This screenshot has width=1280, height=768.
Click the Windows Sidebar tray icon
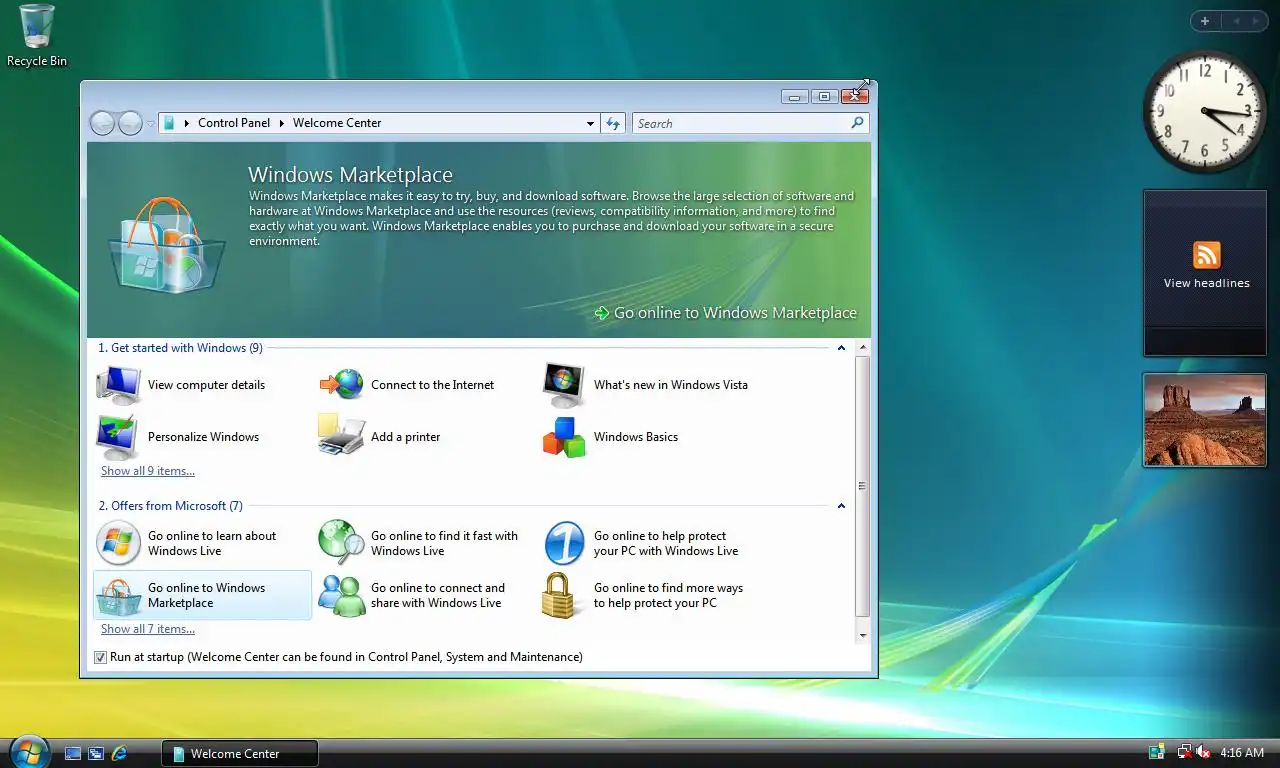tap(1157, 752)
